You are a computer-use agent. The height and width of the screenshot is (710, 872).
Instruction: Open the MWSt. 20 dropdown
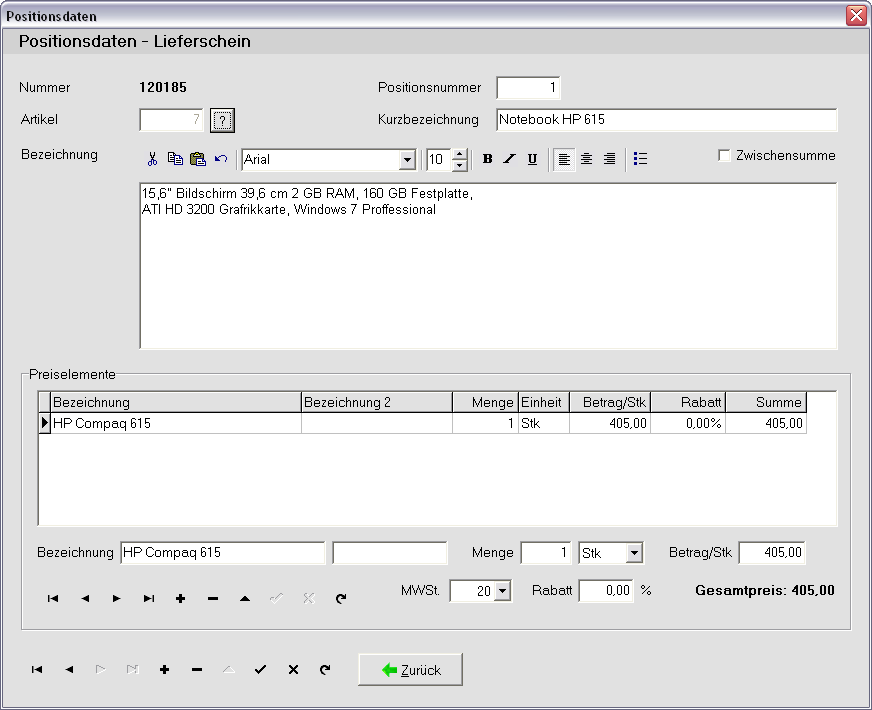502,591
